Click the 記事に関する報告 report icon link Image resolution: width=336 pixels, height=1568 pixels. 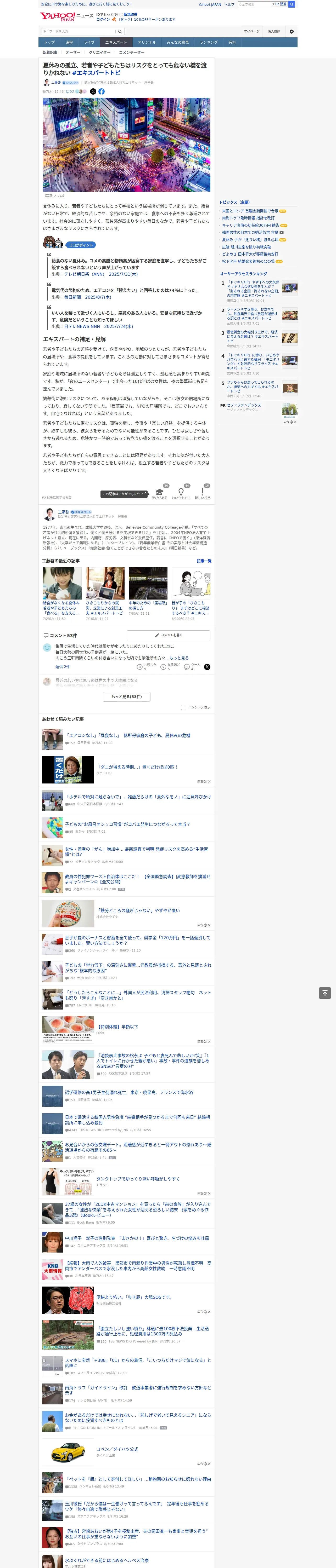tap(57, 497)
